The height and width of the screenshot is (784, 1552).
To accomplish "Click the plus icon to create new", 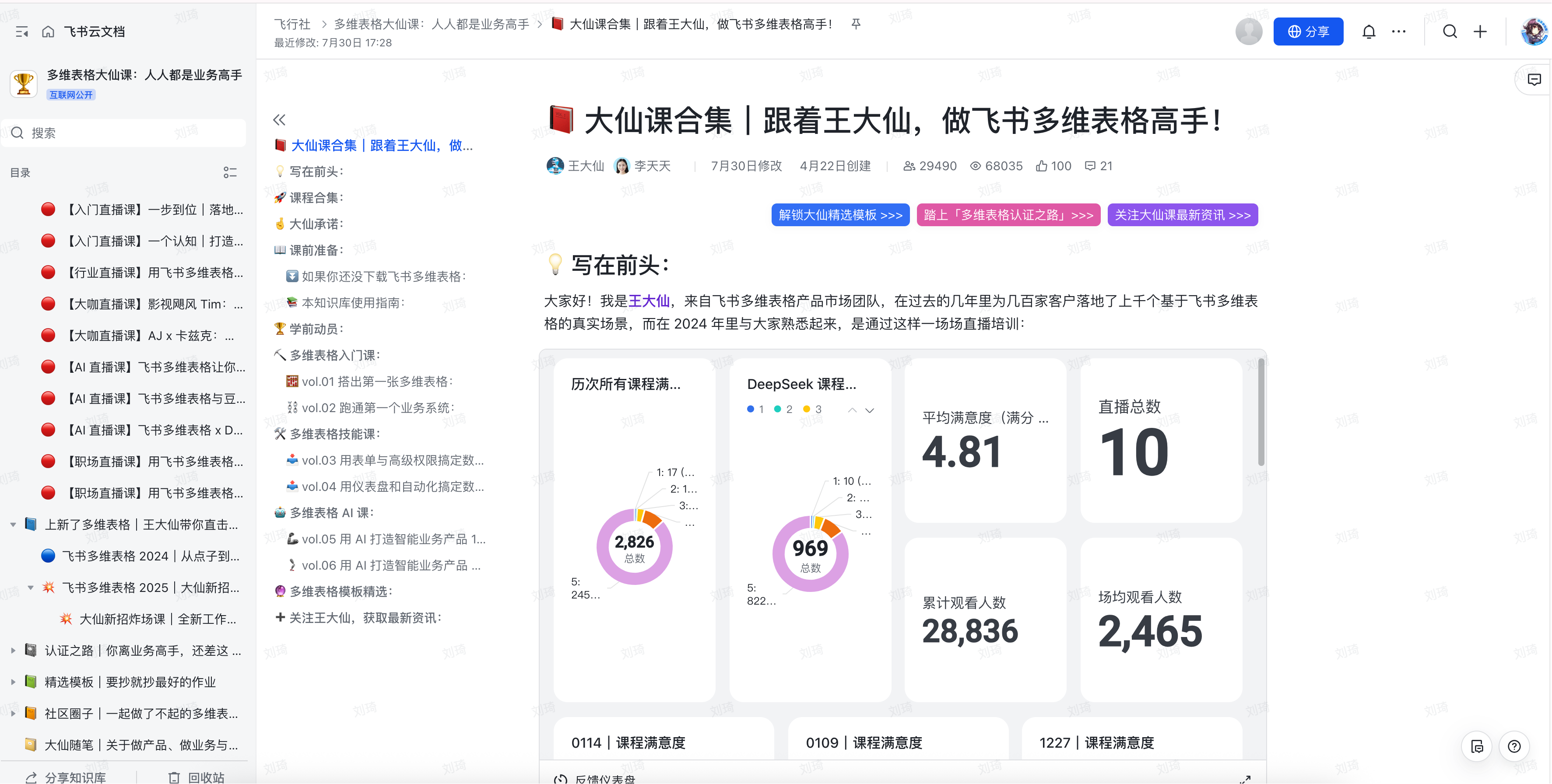I will click(x=1480, y=32).
